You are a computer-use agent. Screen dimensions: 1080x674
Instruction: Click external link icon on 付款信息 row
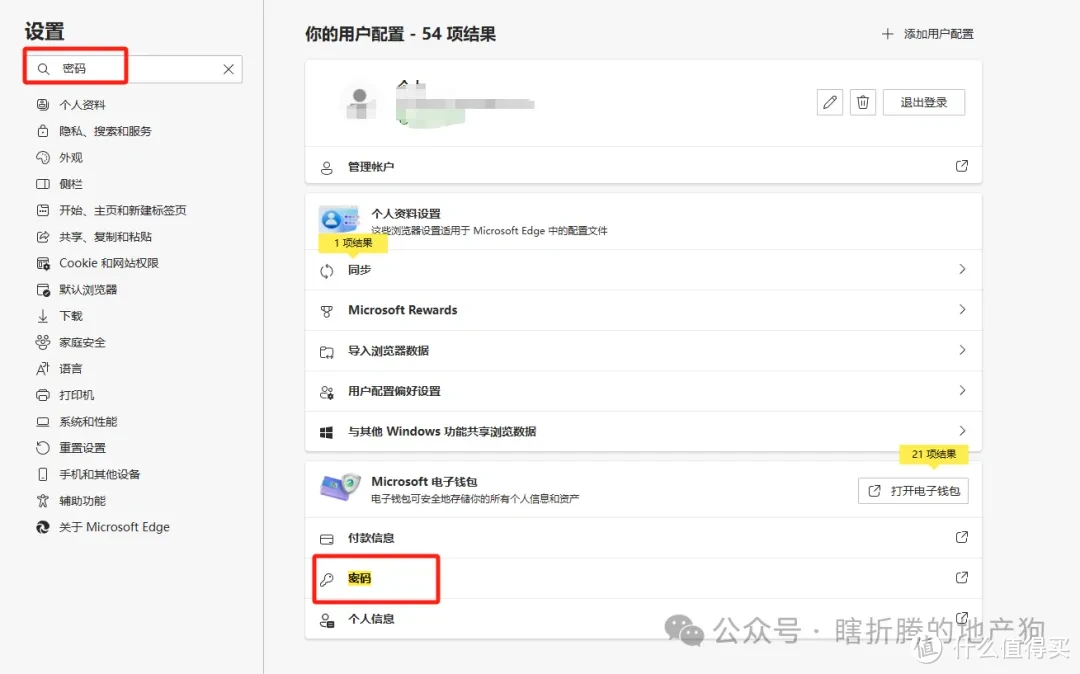[x=962, y=537]
